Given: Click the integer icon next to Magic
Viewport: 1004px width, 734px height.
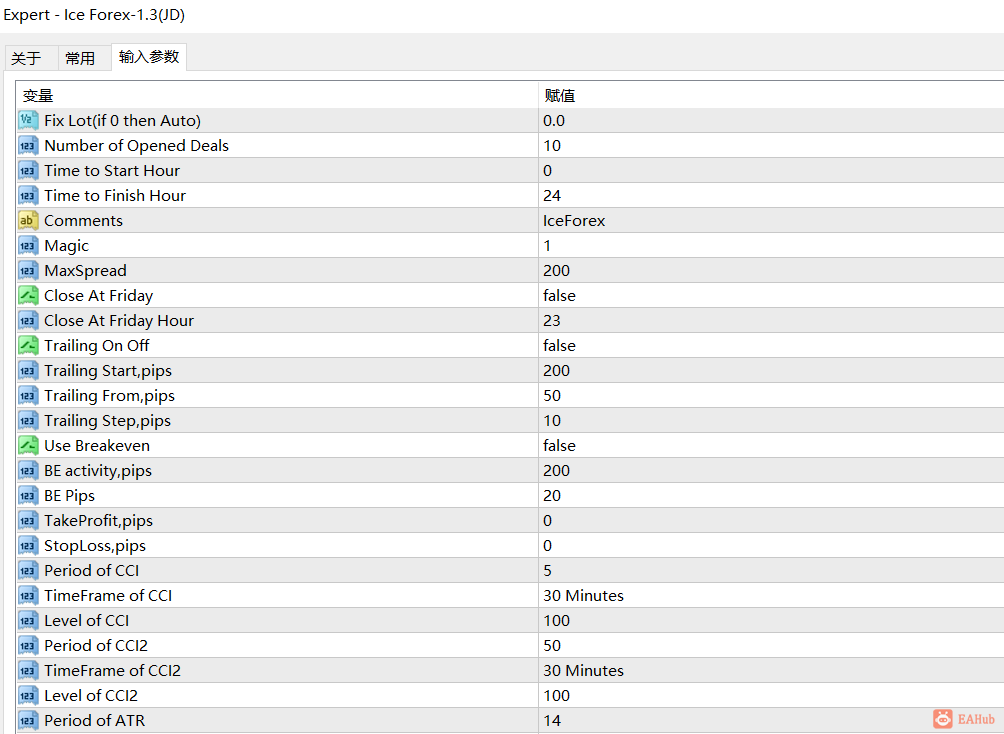Looking at the screenshot, I should point(28,245).
